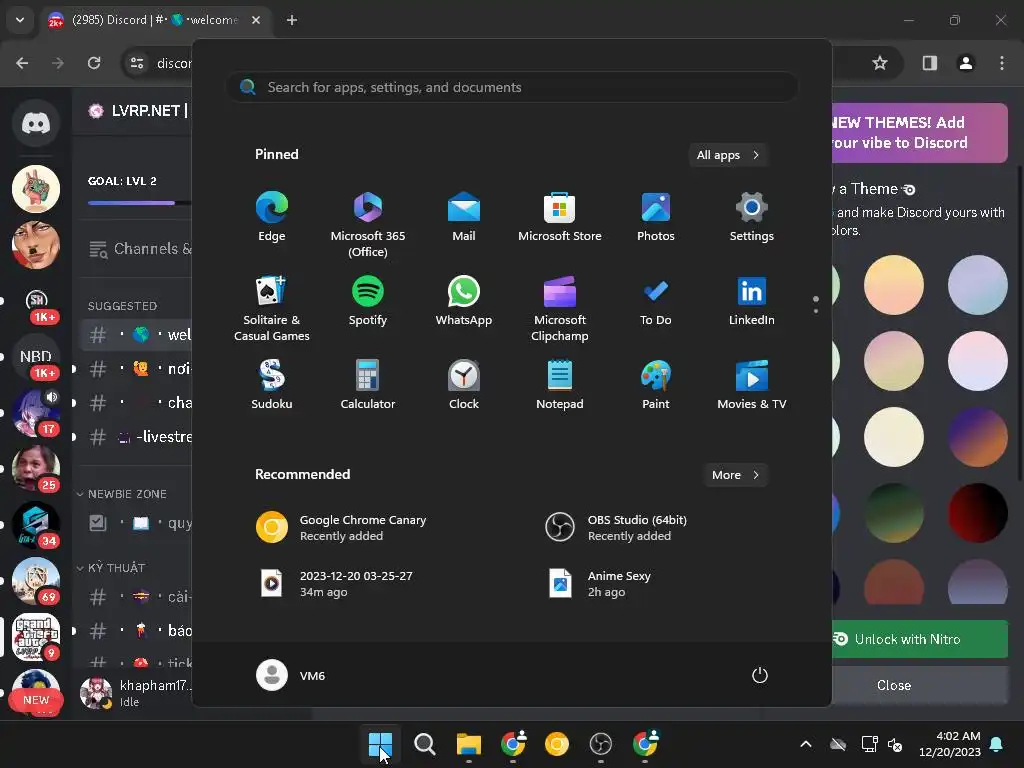Open File Explorer from taskbar
The width and height of the screenshot is (1024, 768).
coord(468,744)
